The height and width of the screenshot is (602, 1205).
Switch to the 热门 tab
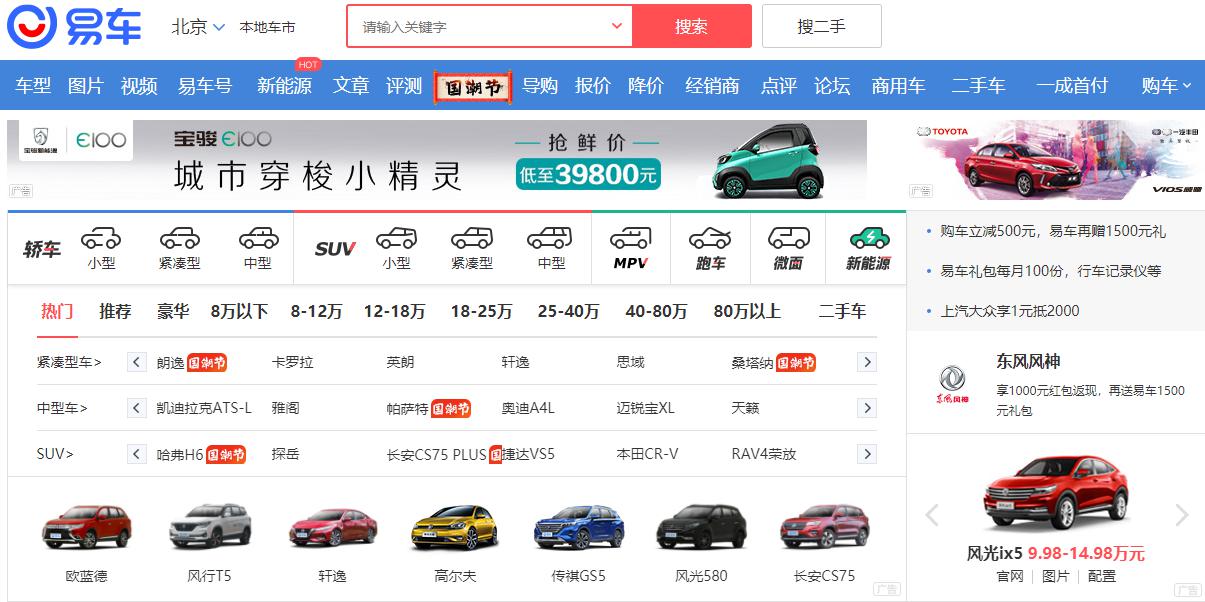(57, 311)
